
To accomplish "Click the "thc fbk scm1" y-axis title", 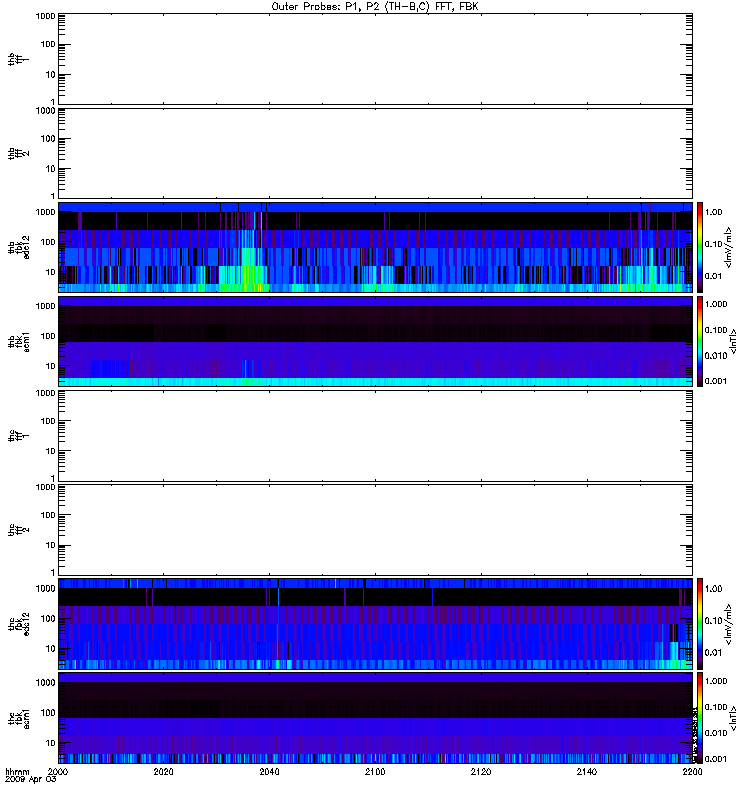I will [x=19, y=718].
